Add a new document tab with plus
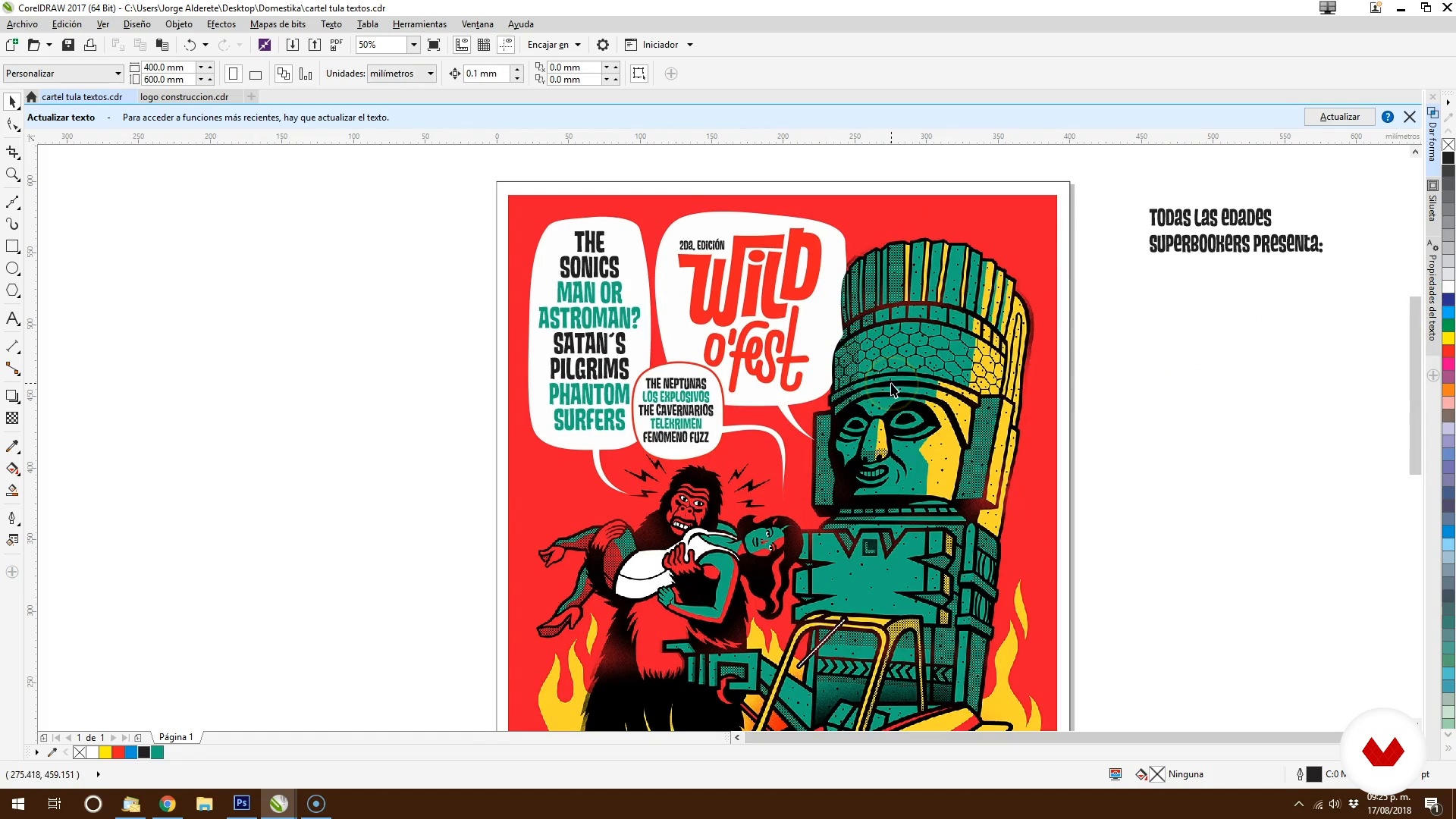 252,96
